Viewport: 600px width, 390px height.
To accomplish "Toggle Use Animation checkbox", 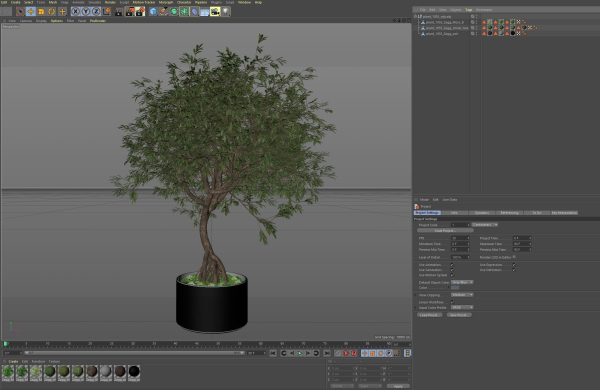I will pos(452,265).
